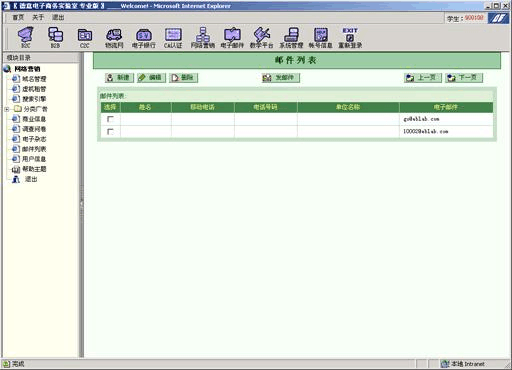The width and height of the screenshot is (512, 370).
Task: Tick the checkbox for 100029 email row
Action: click(x=110, y=131)
